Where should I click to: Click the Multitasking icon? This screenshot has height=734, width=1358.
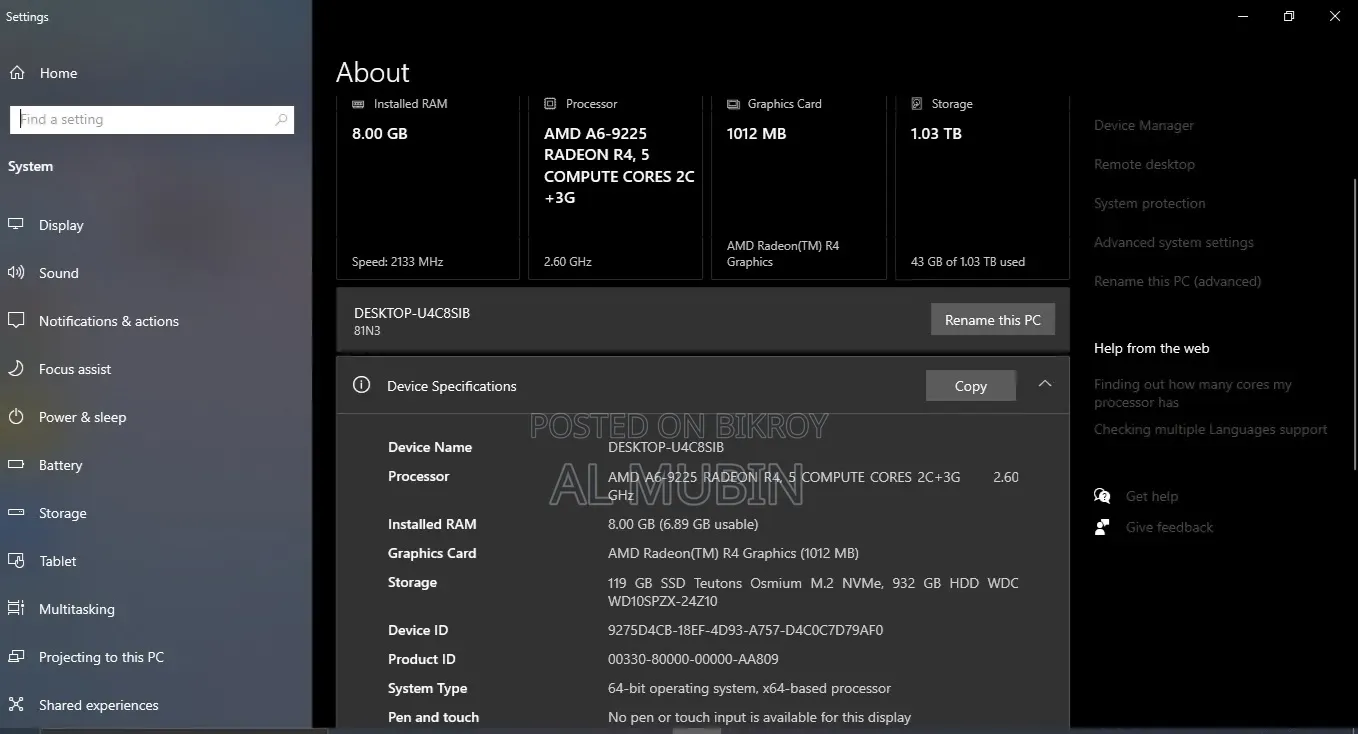coord(17,609)
